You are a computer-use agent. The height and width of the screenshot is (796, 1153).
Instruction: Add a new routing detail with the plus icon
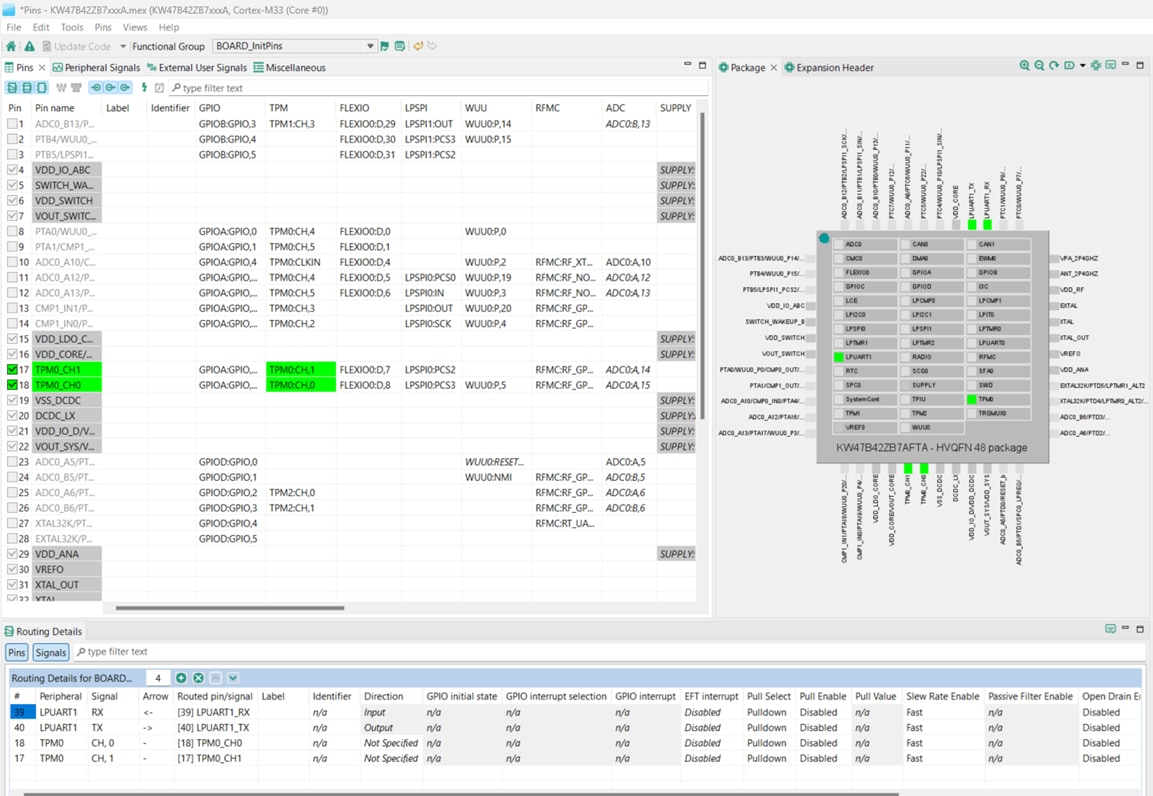click(x=181, y=677)
